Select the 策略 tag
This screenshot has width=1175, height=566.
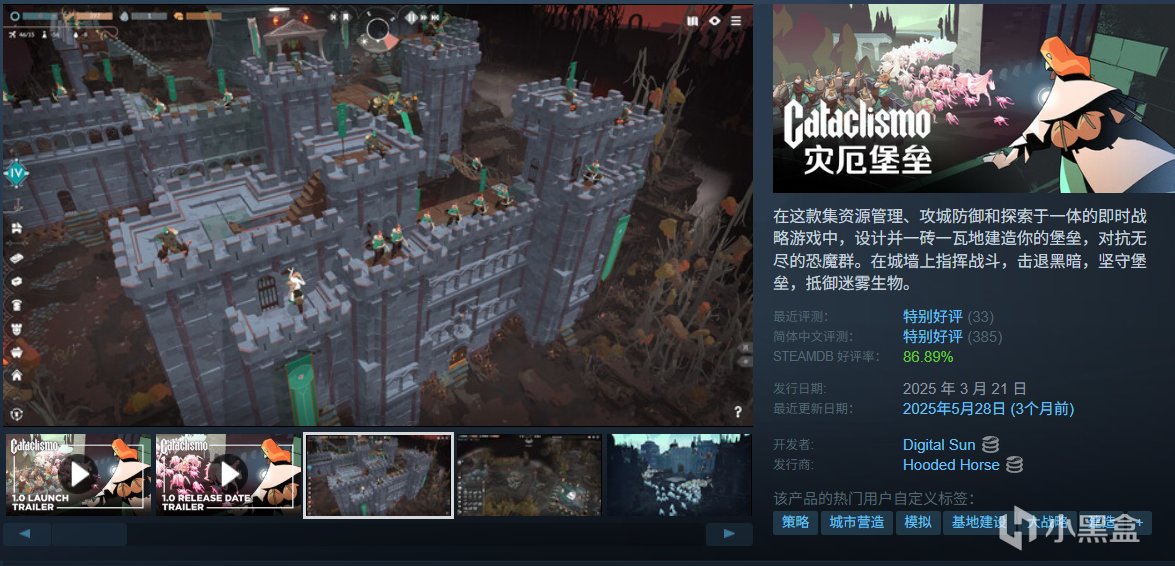point(795,523)
